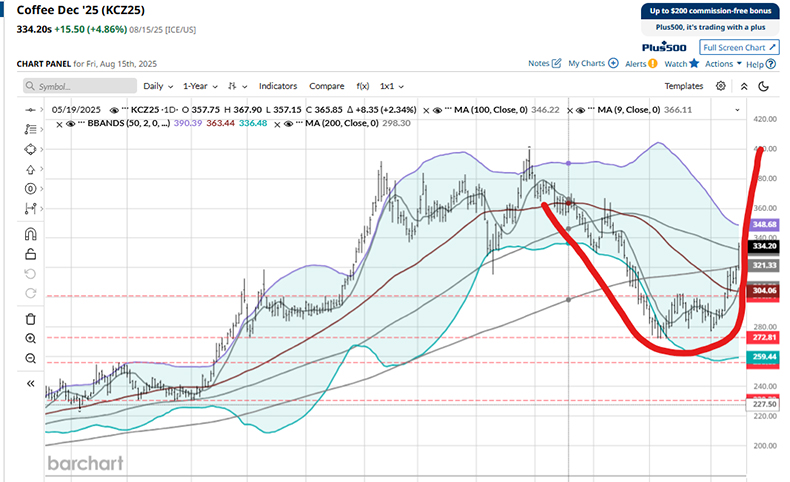The width and height of the screenshot is (790, 482).
Task: Switch to dark mode moon icon
Action: pos(763,87)
